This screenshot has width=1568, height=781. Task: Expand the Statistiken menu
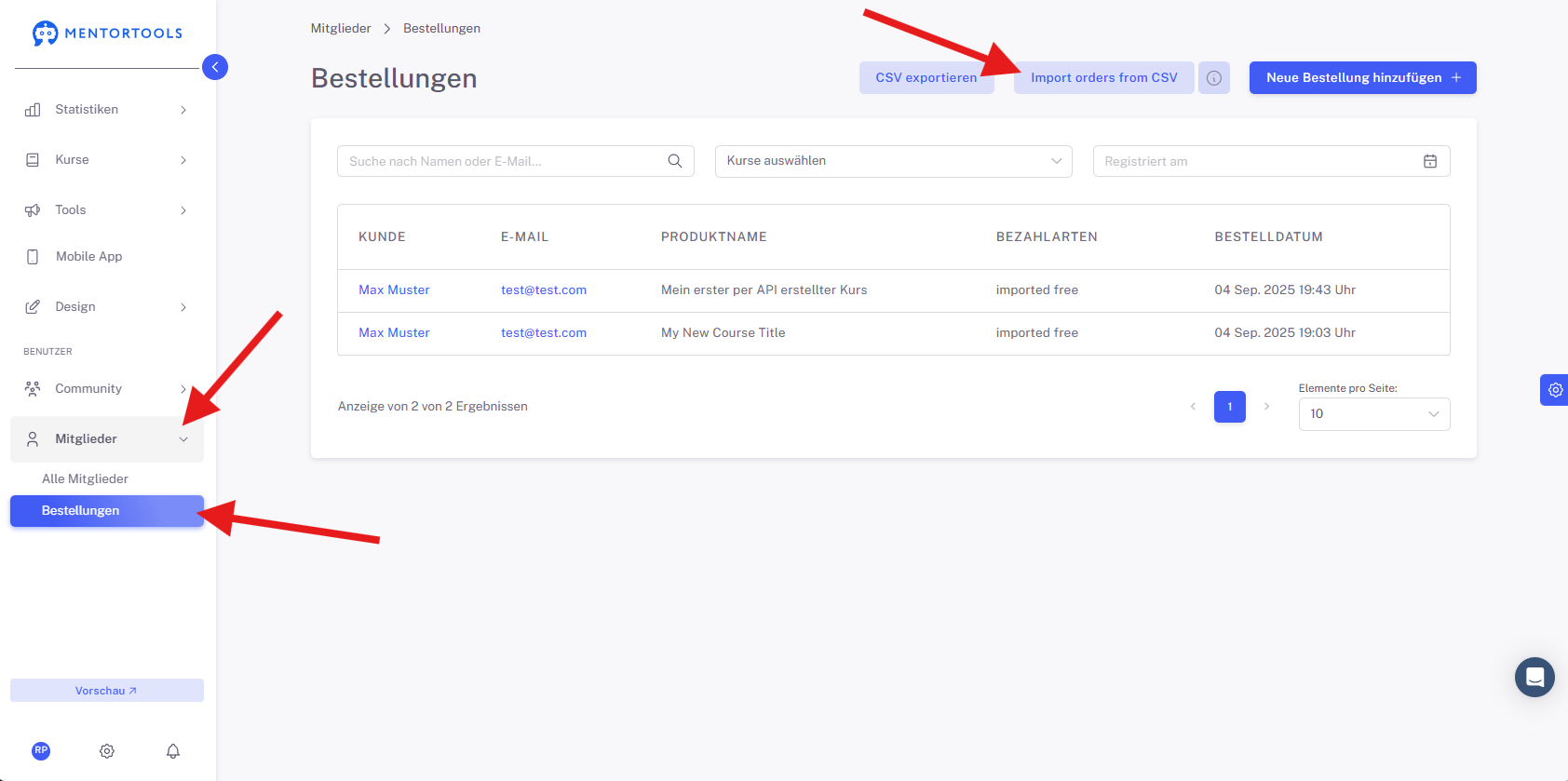click(107, 110)
